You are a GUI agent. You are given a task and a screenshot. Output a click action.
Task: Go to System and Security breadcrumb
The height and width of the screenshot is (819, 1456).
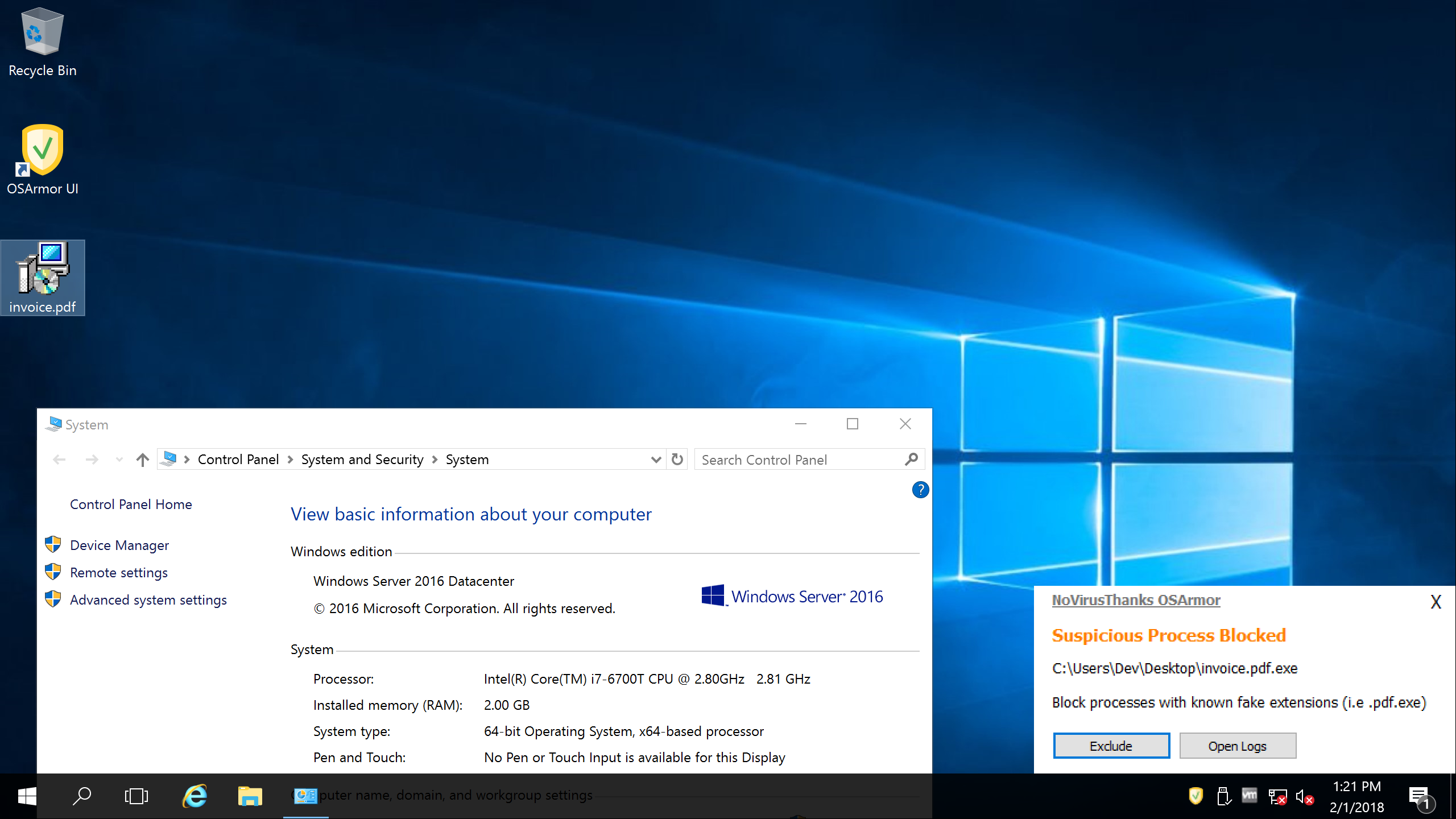[x=362, y=460]
